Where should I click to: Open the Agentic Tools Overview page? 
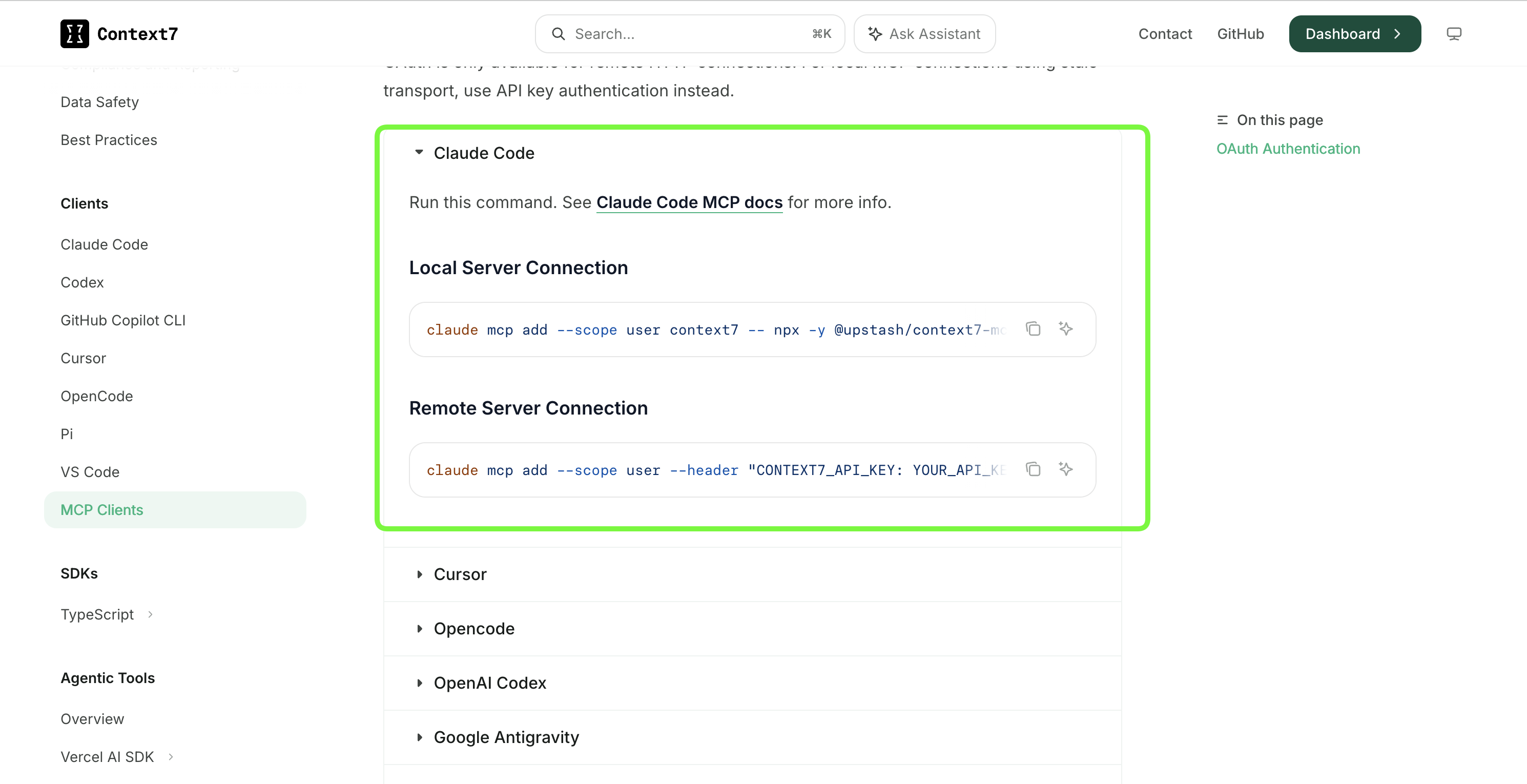click(x=92, y=719)
